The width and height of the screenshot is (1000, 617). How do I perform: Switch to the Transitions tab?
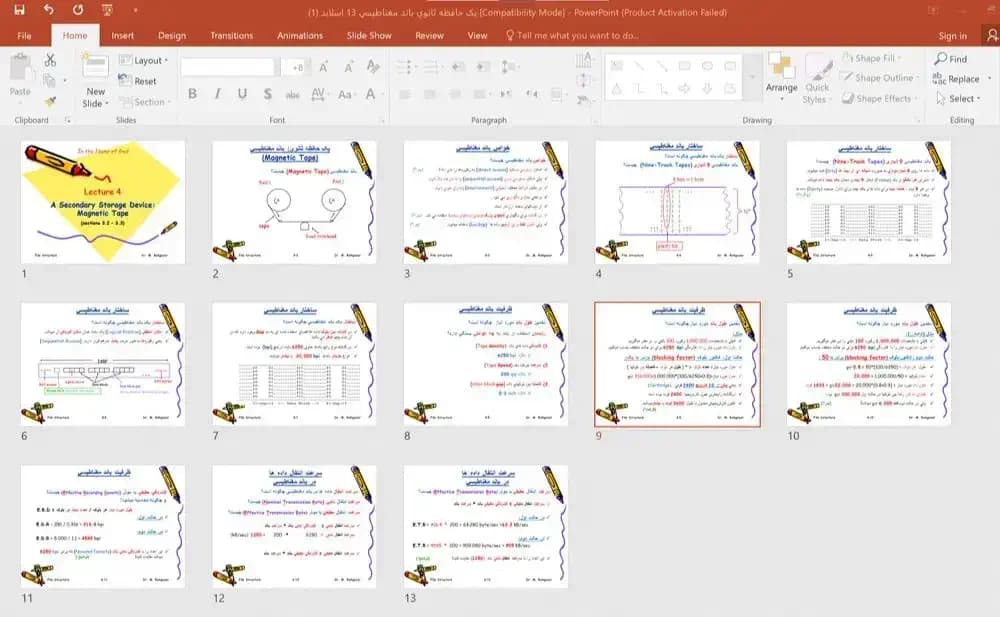coord(232,36)
